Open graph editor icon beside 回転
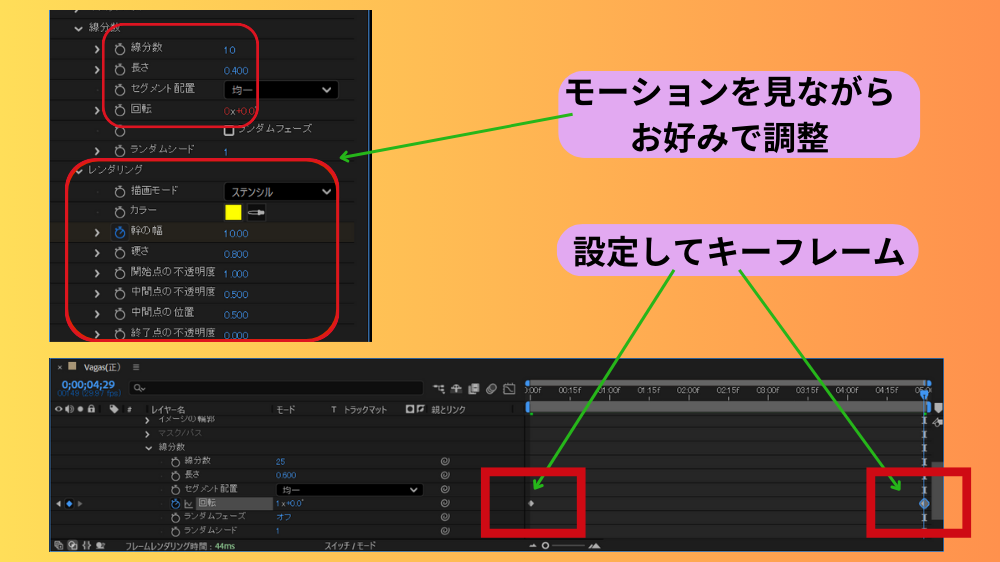 tap(188, 503)
